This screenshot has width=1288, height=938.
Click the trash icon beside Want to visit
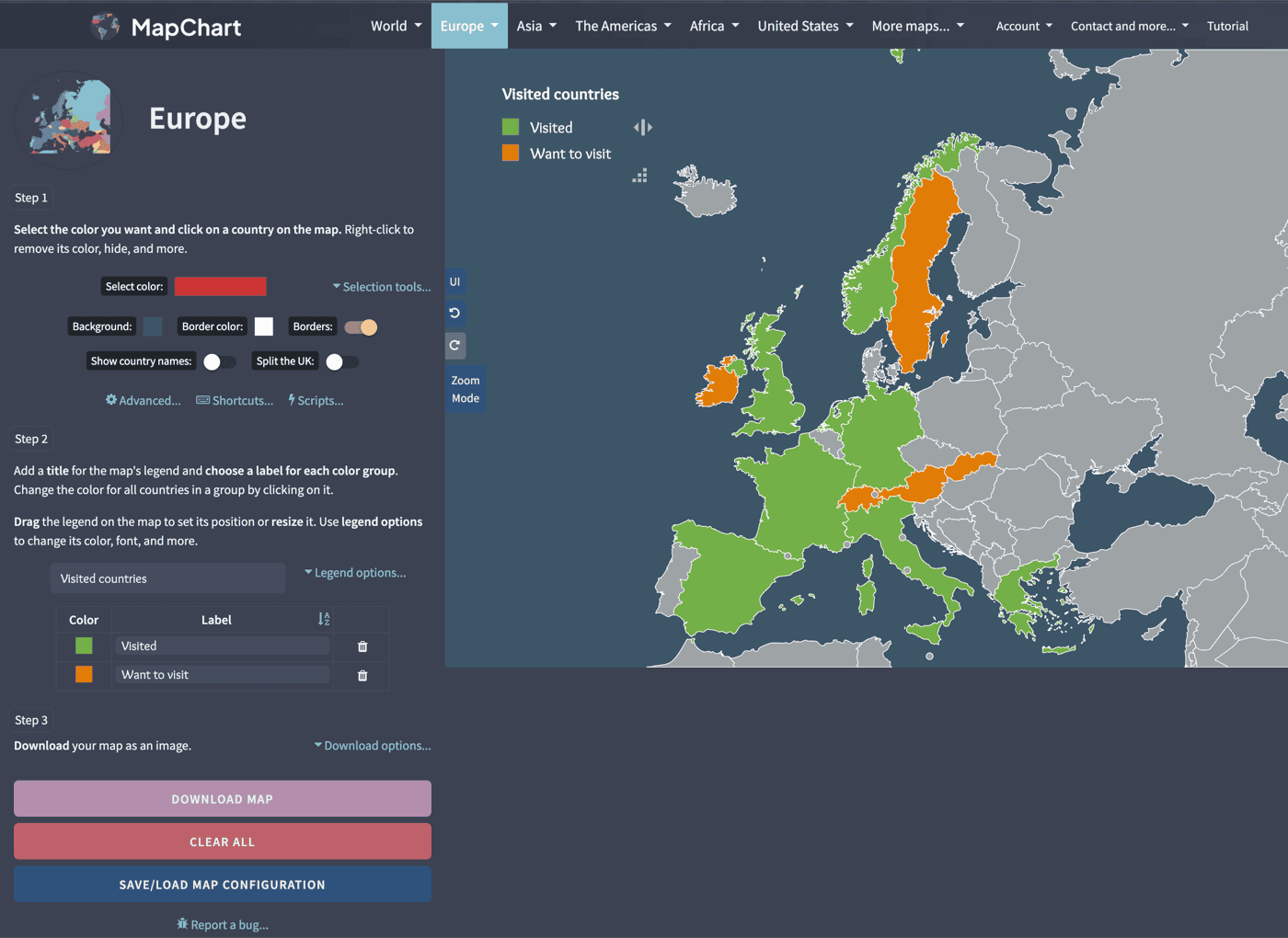pyautogui.click(x=362, y=675)
